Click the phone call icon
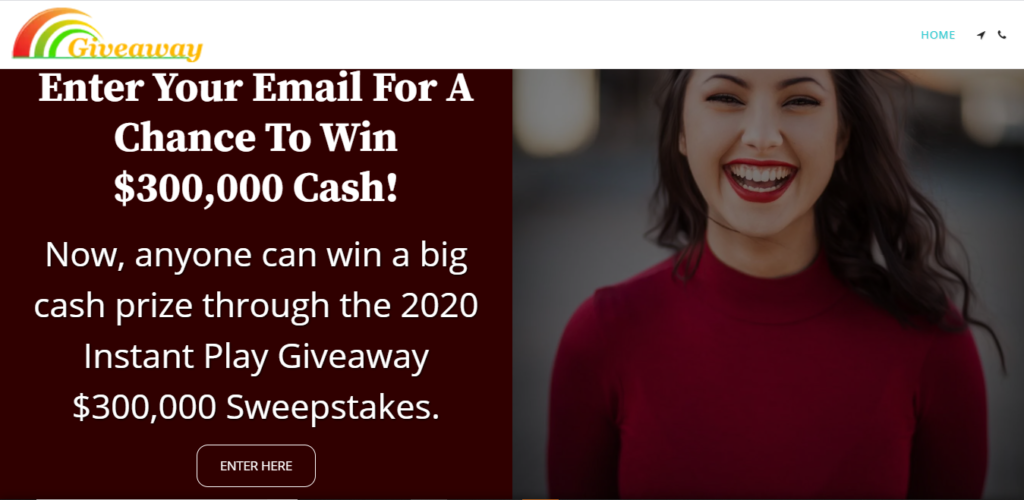Image resolution: width=1024 pixels, height=500 pixels. [1002, 35]
